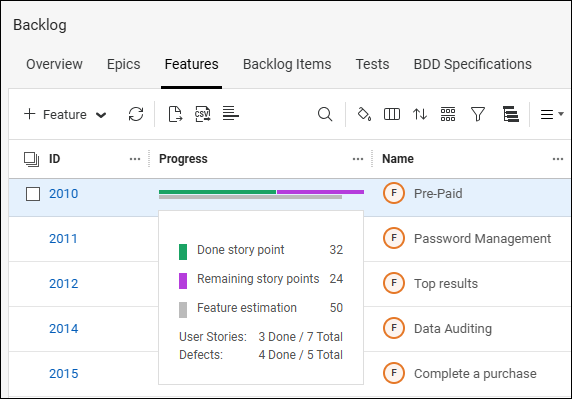Sort by the Progress column header

[183, 159]
